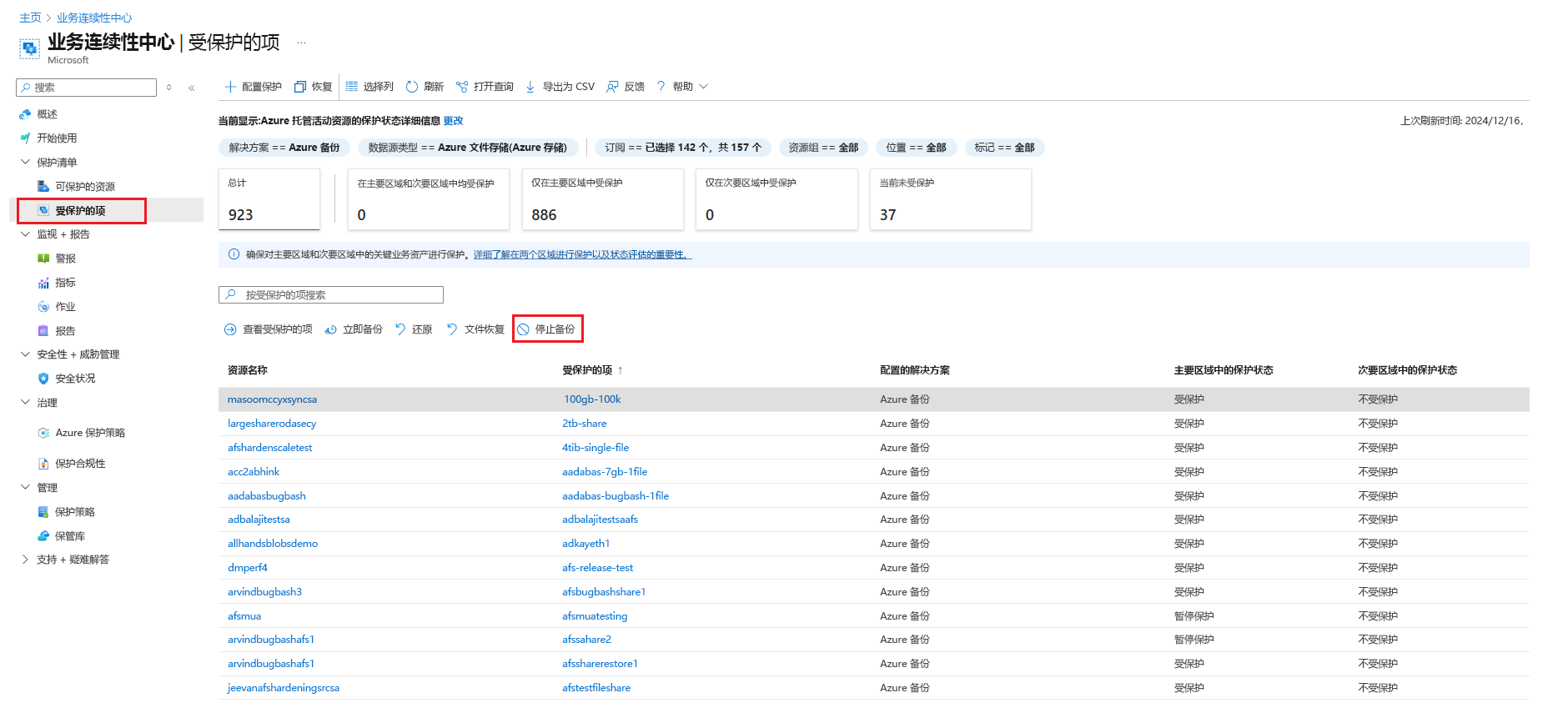Image resolution: width=1568 pixels, height=718 pixels.
Task: Open the learn more link about two-region protection
Action: pyautogui.click(x=582, y=254)
